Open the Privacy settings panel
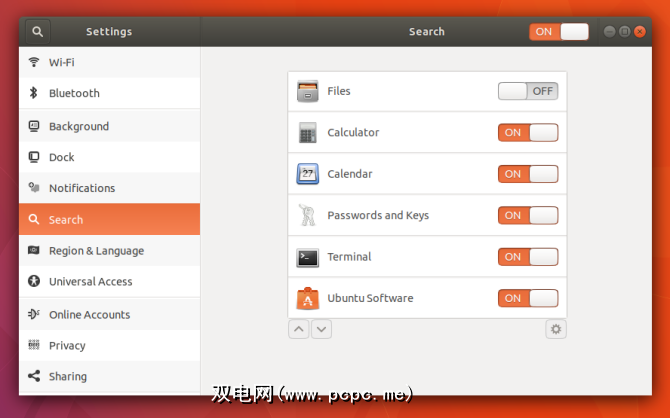This screenshot has height=418, width=670. tap(109, 345)
